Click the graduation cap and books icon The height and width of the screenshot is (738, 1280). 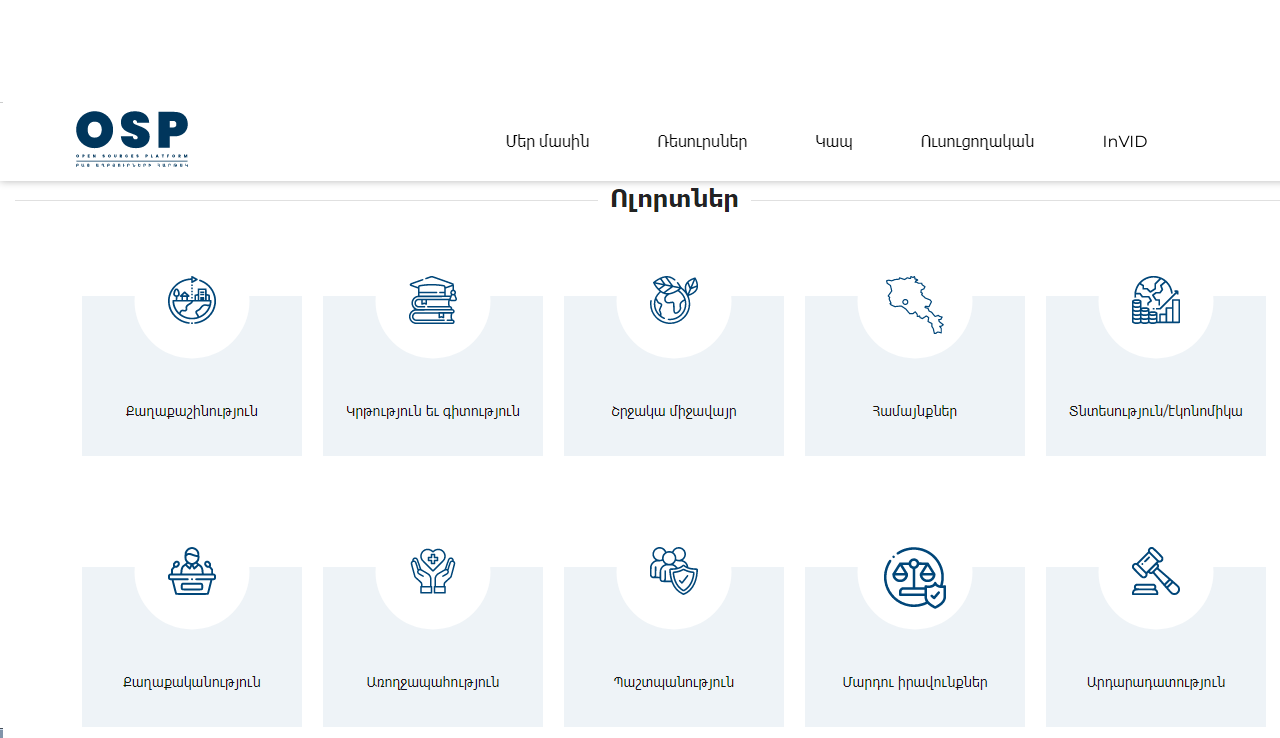pyautogui.click(x=433, y=300)
